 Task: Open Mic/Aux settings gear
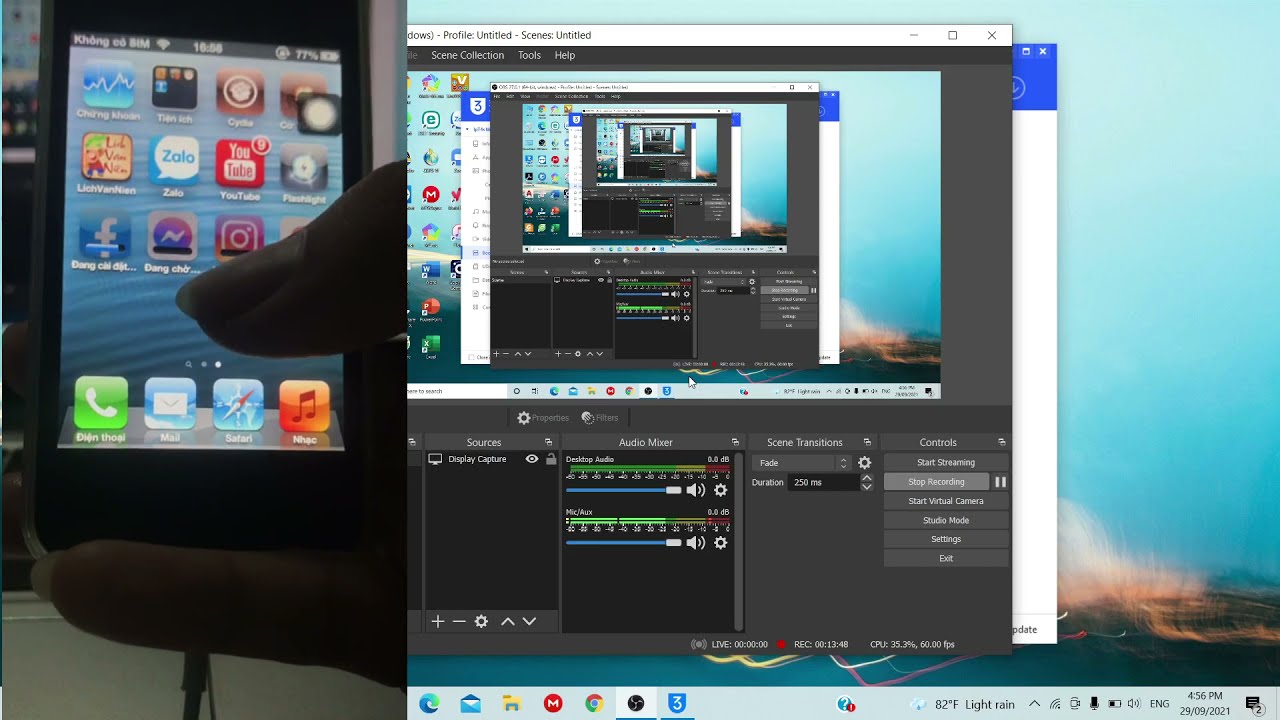tap(720, 543)
